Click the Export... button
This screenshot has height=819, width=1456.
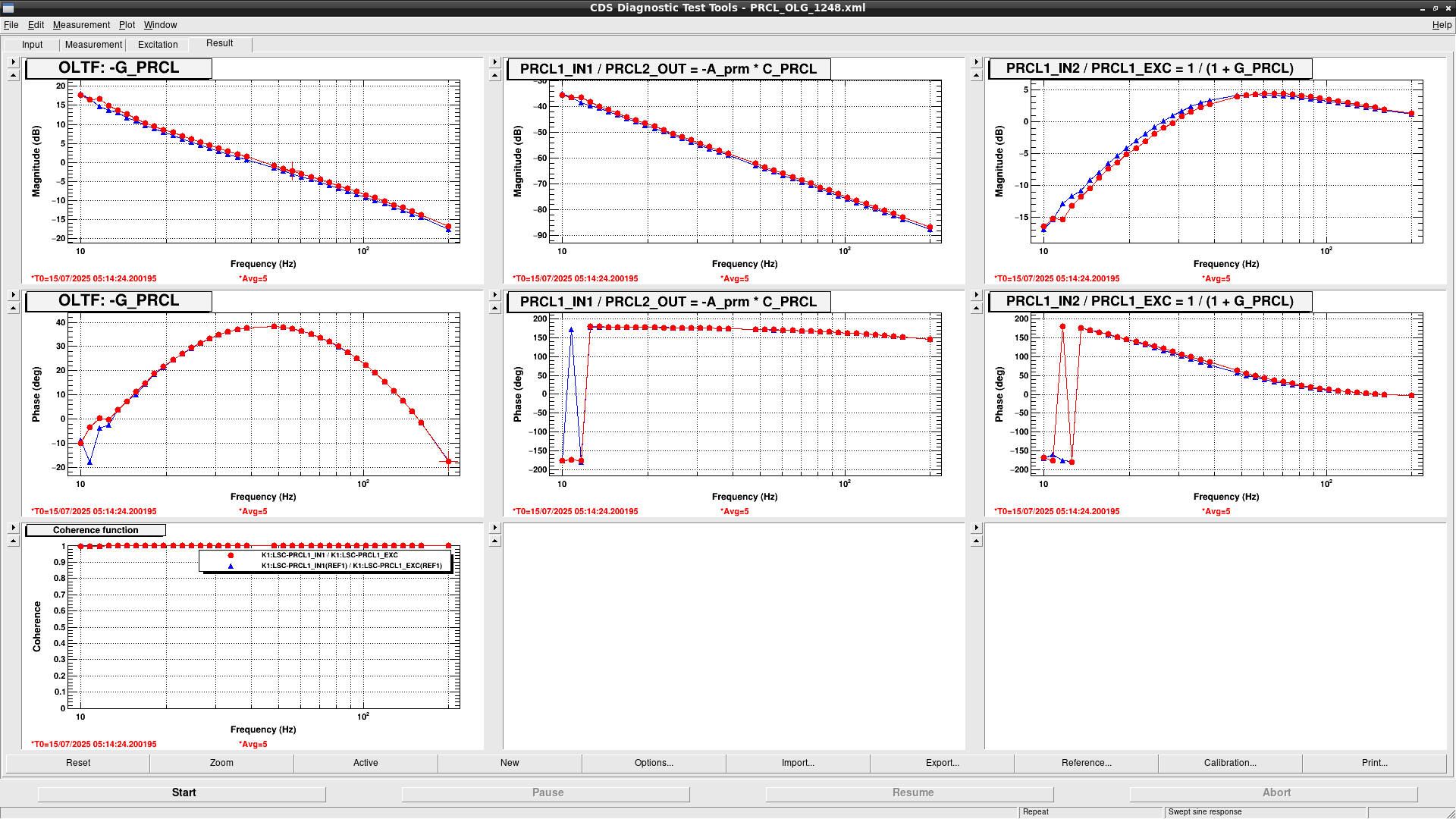pyautogui.click(x=942, y=763)
